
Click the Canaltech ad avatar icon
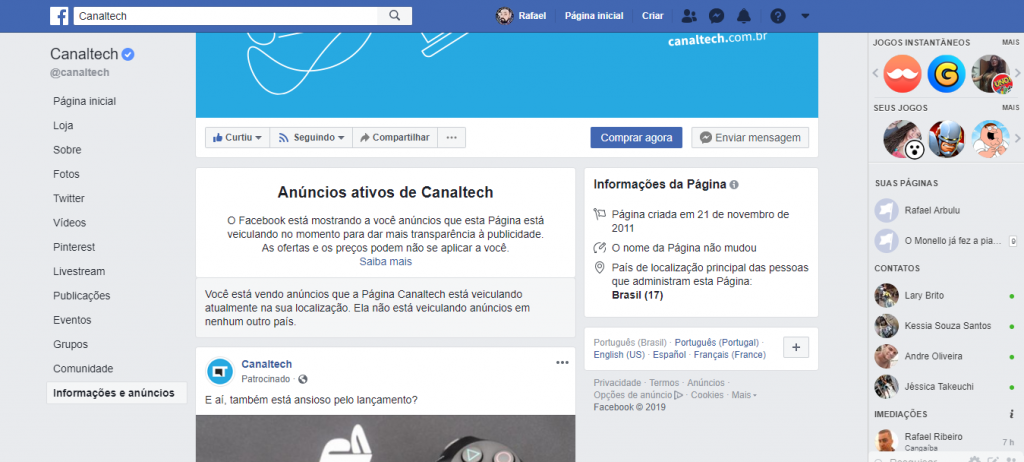(x=220, y=372)
